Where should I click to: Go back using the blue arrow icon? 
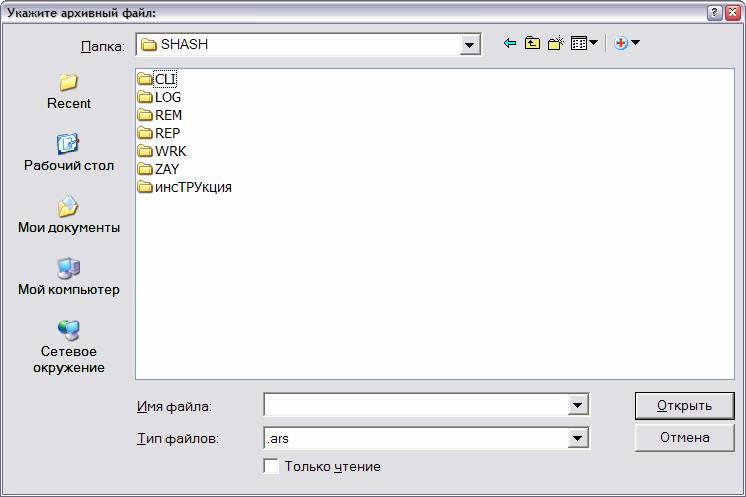click(x=510, y=43)
